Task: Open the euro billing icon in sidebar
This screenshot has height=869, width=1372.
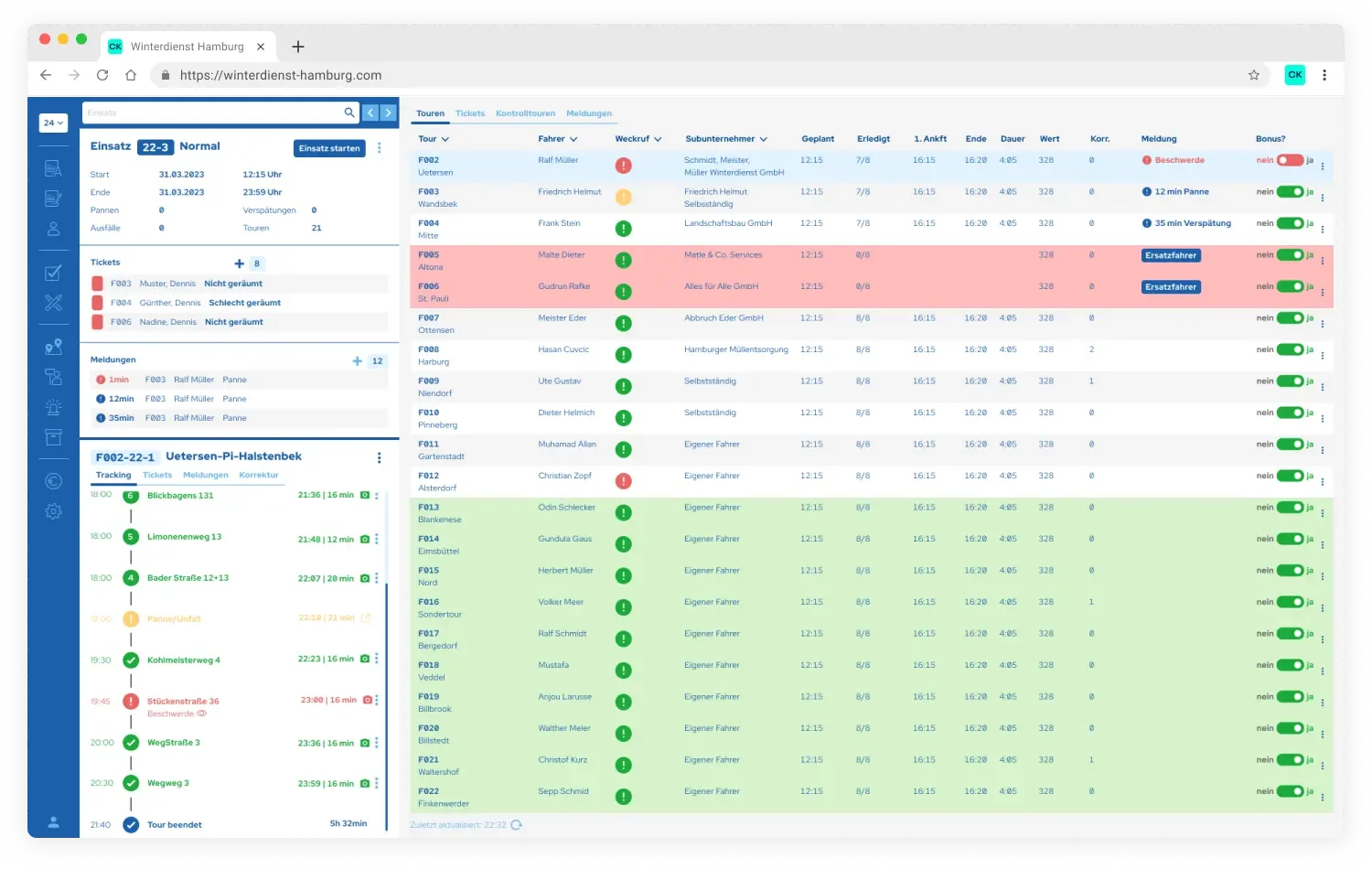Action: 54,482
